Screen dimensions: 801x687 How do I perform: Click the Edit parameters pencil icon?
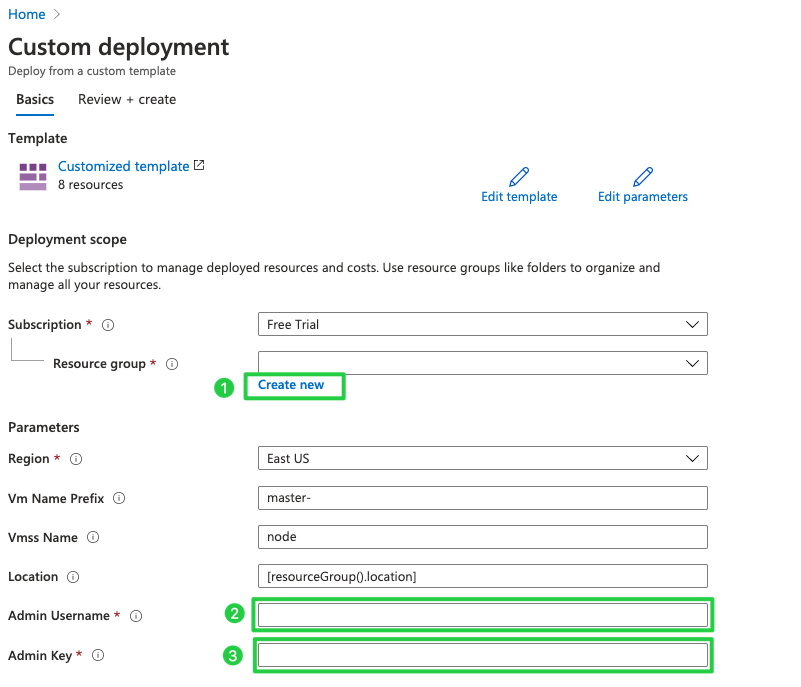point(642,176)
